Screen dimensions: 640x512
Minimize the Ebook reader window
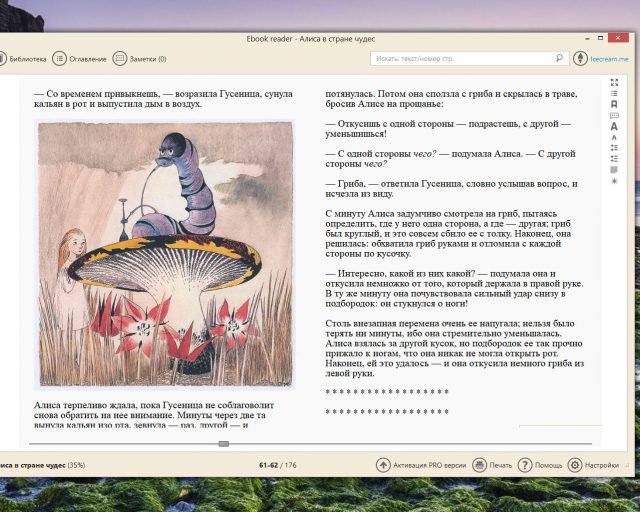coord(587,38)
